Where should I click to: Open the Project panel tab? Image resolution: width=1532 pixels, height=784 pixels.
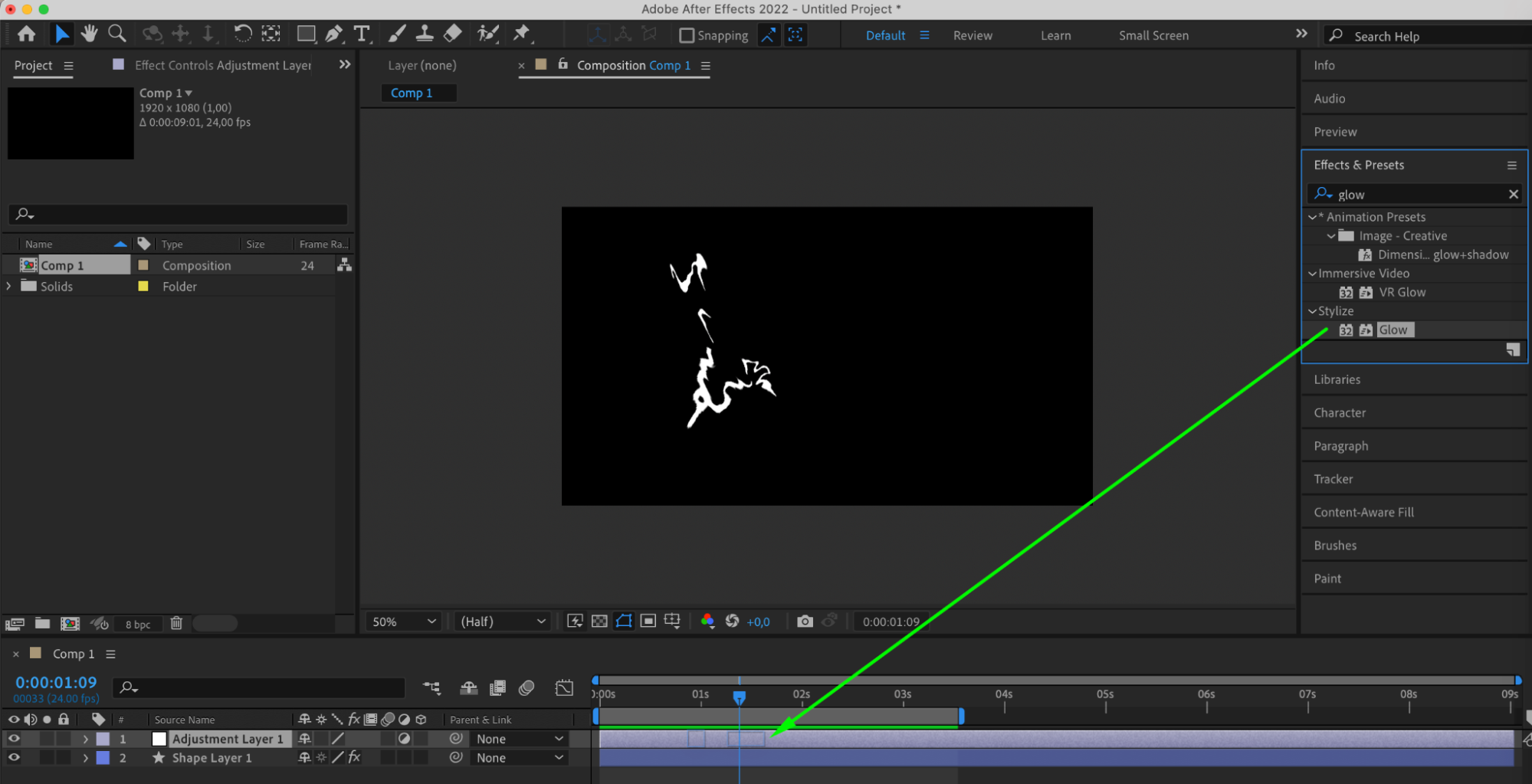click(x=33, y=66)
